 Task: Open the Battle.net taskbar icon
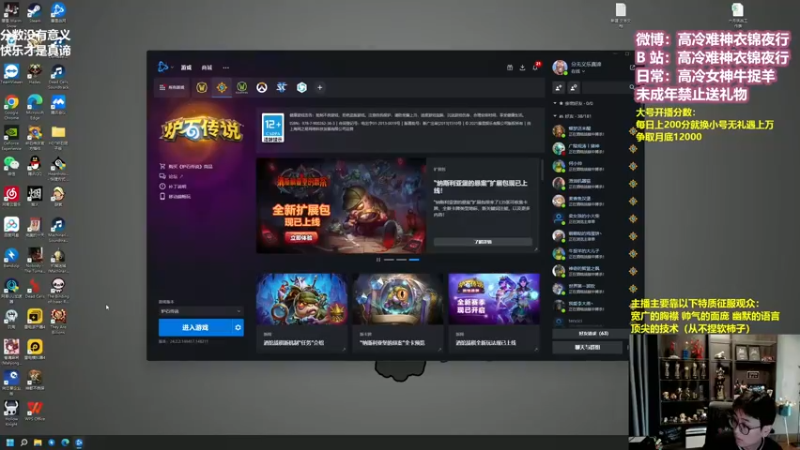pos(79,442)
